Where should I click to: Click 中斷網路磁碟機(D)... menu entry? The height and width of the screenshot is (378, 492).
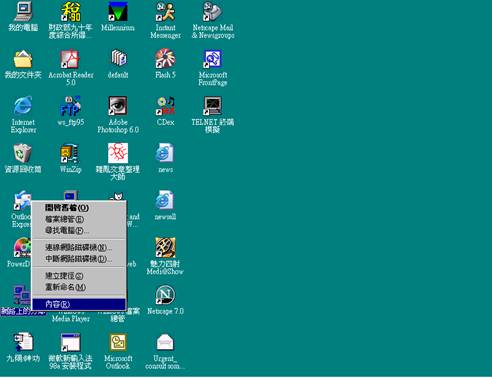(x=79, y=259)
